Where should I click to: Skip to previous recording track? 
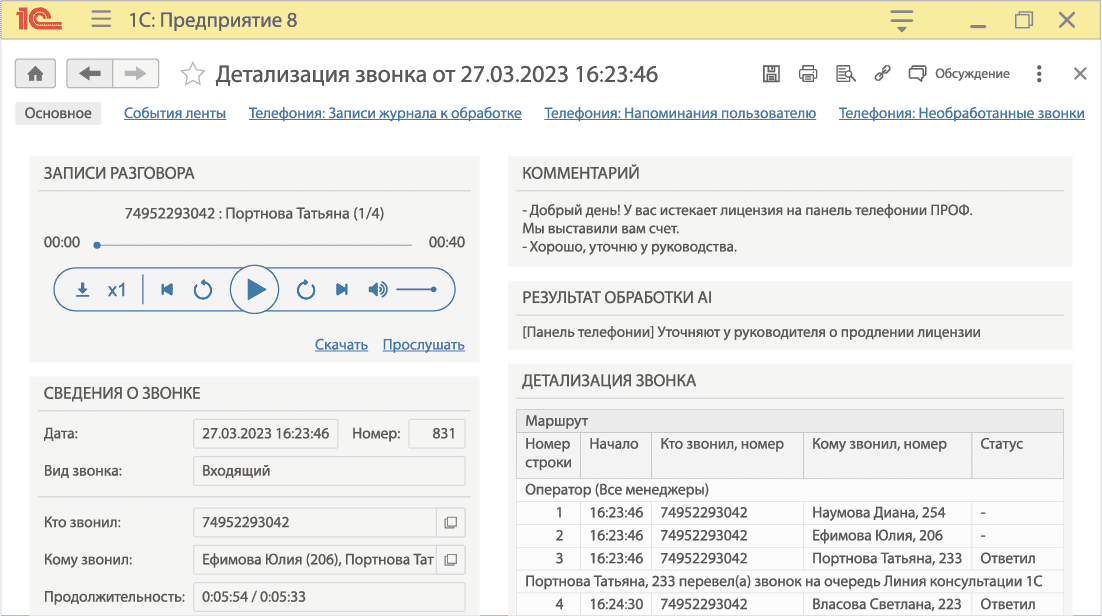coord(166,289)
